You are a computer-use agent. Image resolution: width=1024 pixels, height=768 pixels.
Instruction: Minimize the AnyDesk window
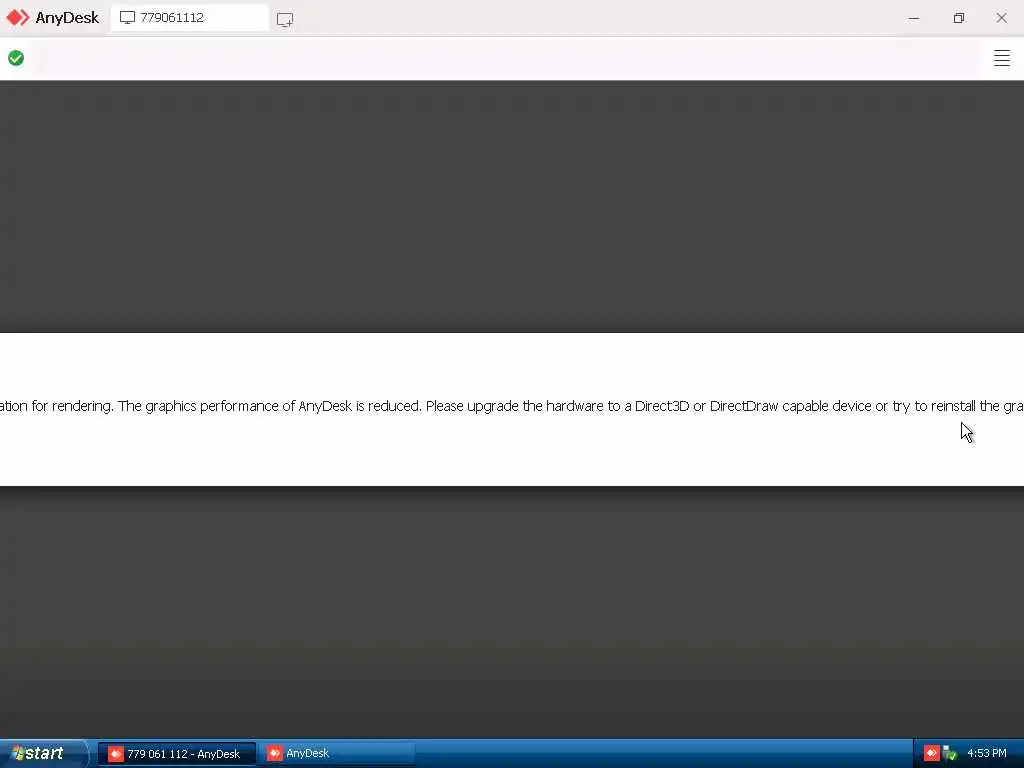pos(914,18)
